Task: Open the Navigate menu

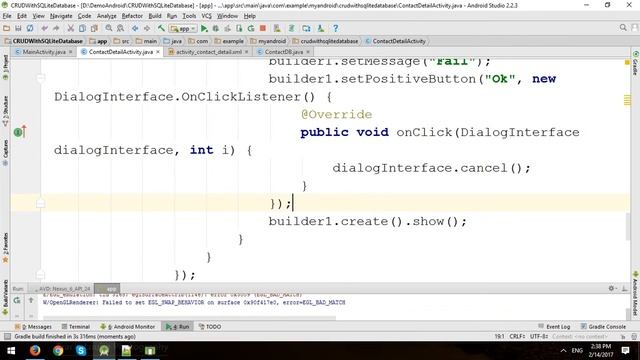Action: tap(61, 16)
